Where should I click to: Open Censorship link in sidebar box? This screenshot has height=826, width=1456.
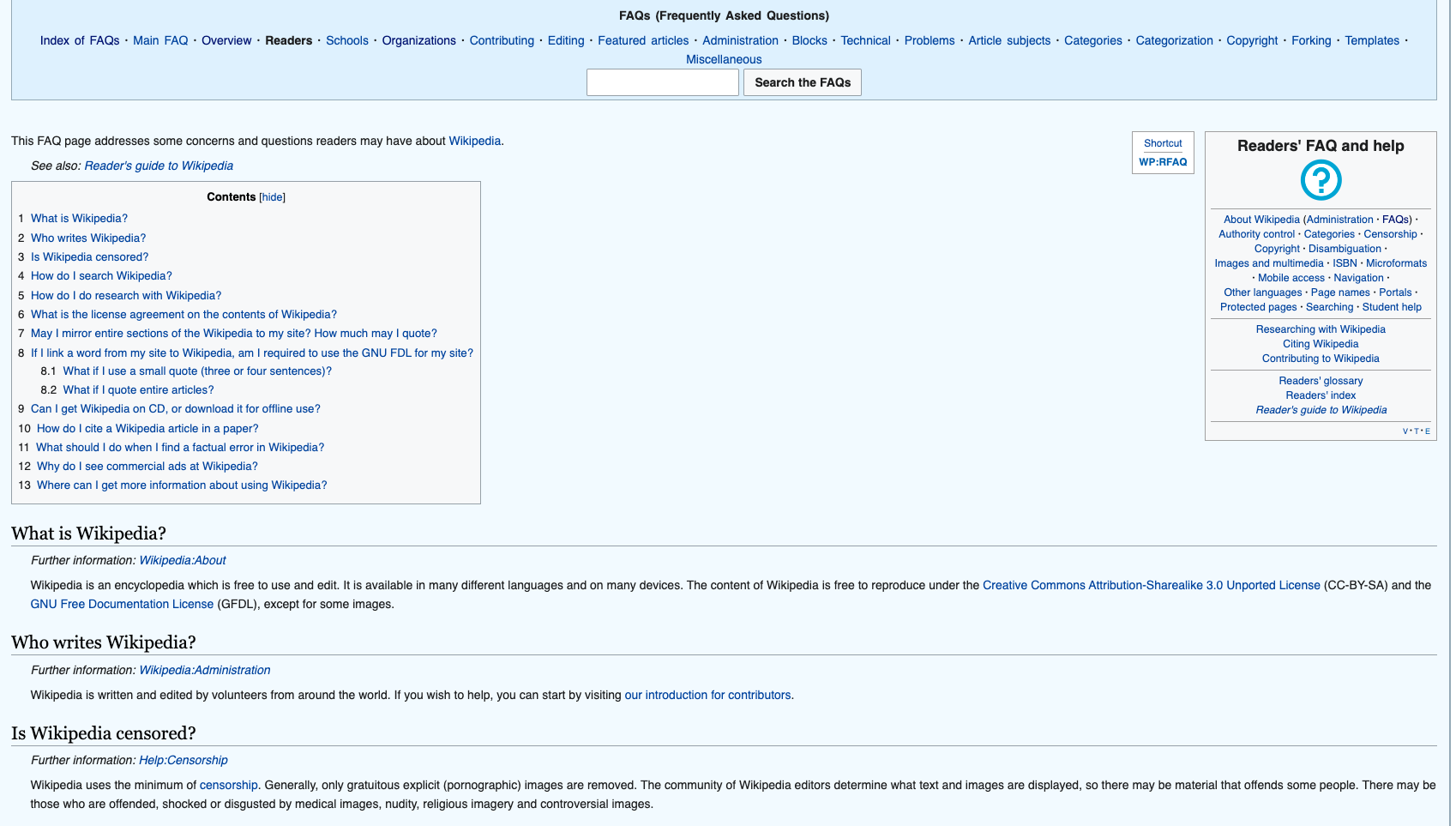click(1390, 234)
